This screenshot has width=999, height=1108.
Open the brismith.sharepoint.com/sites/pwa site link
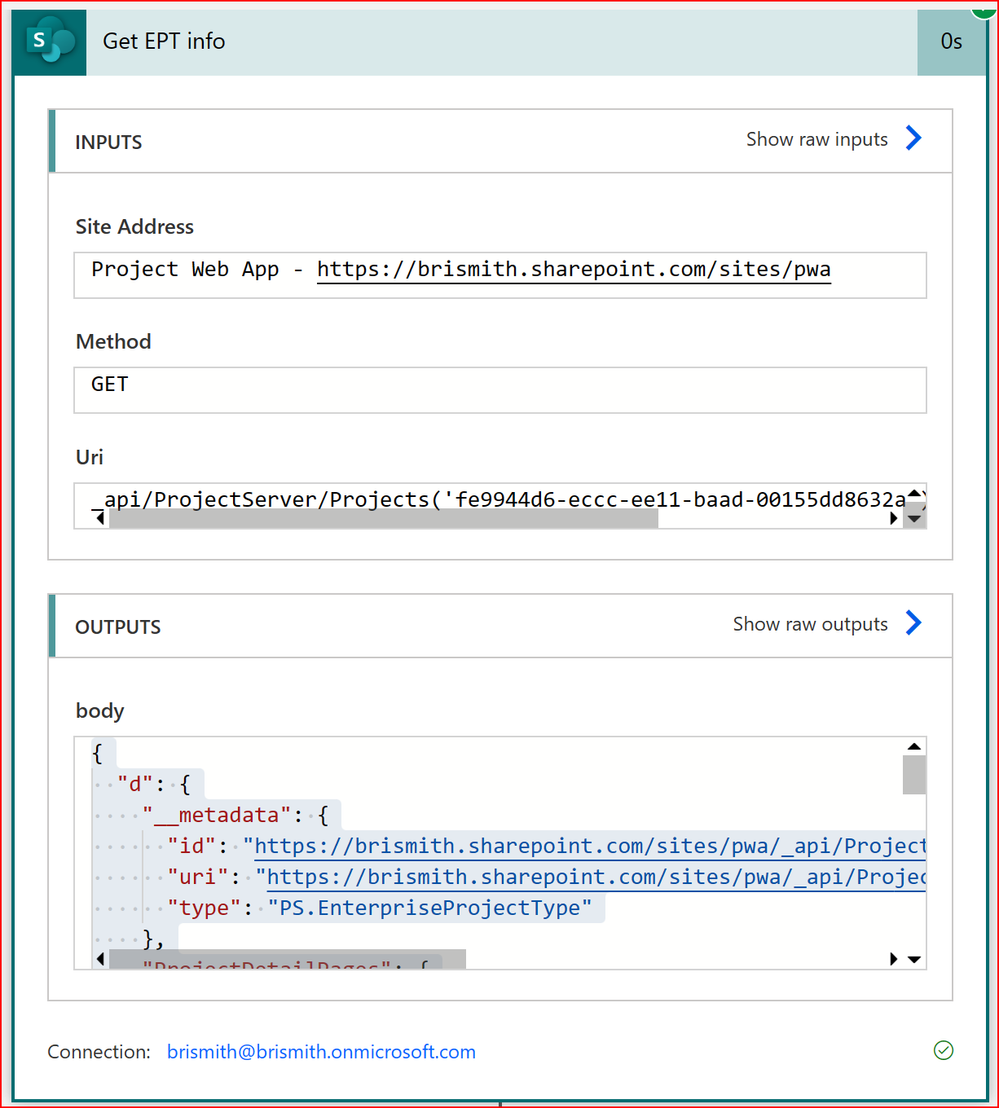574,269
